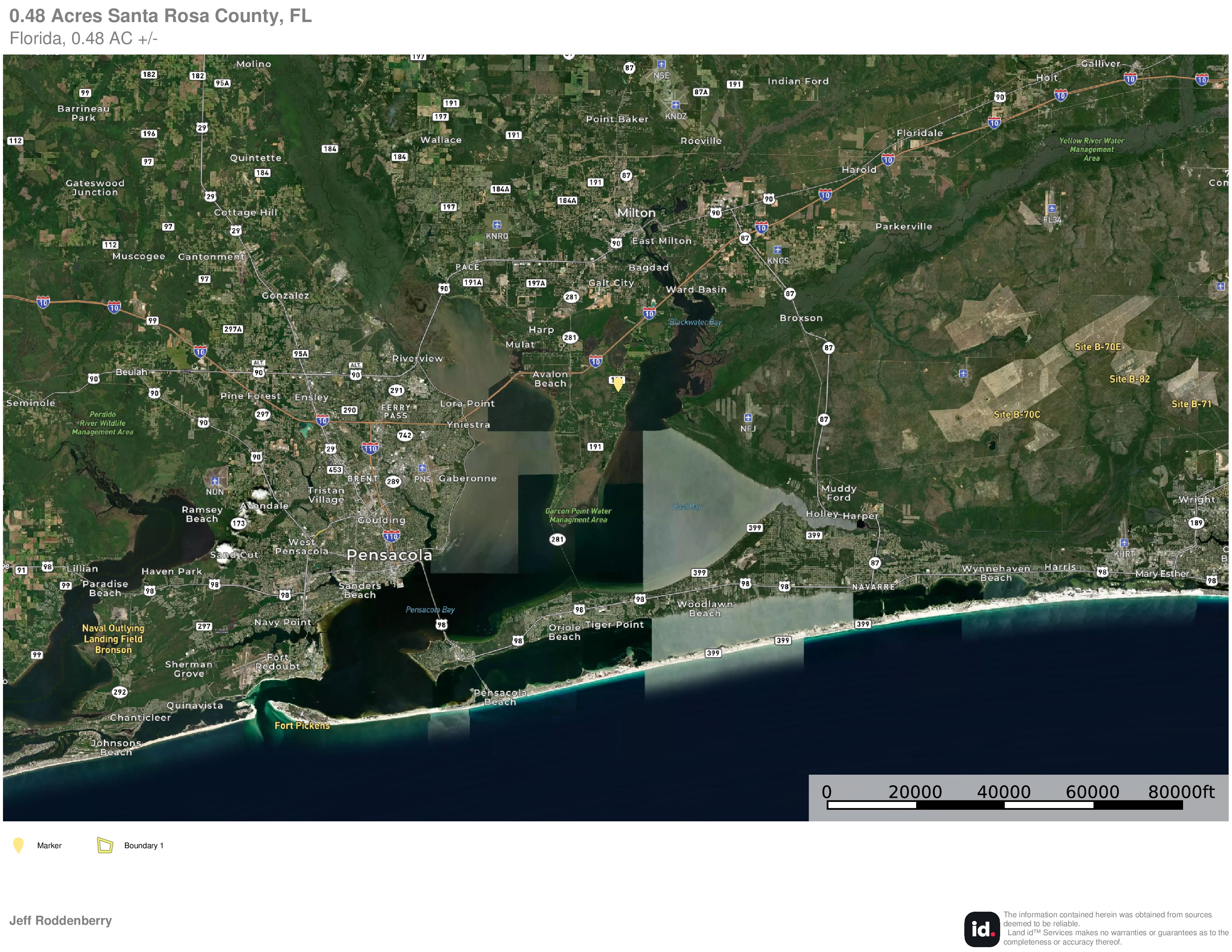Screen dimensions: 1232x952
Task: Click the NUN airfield icon
Action: click(x=214, y=481)
